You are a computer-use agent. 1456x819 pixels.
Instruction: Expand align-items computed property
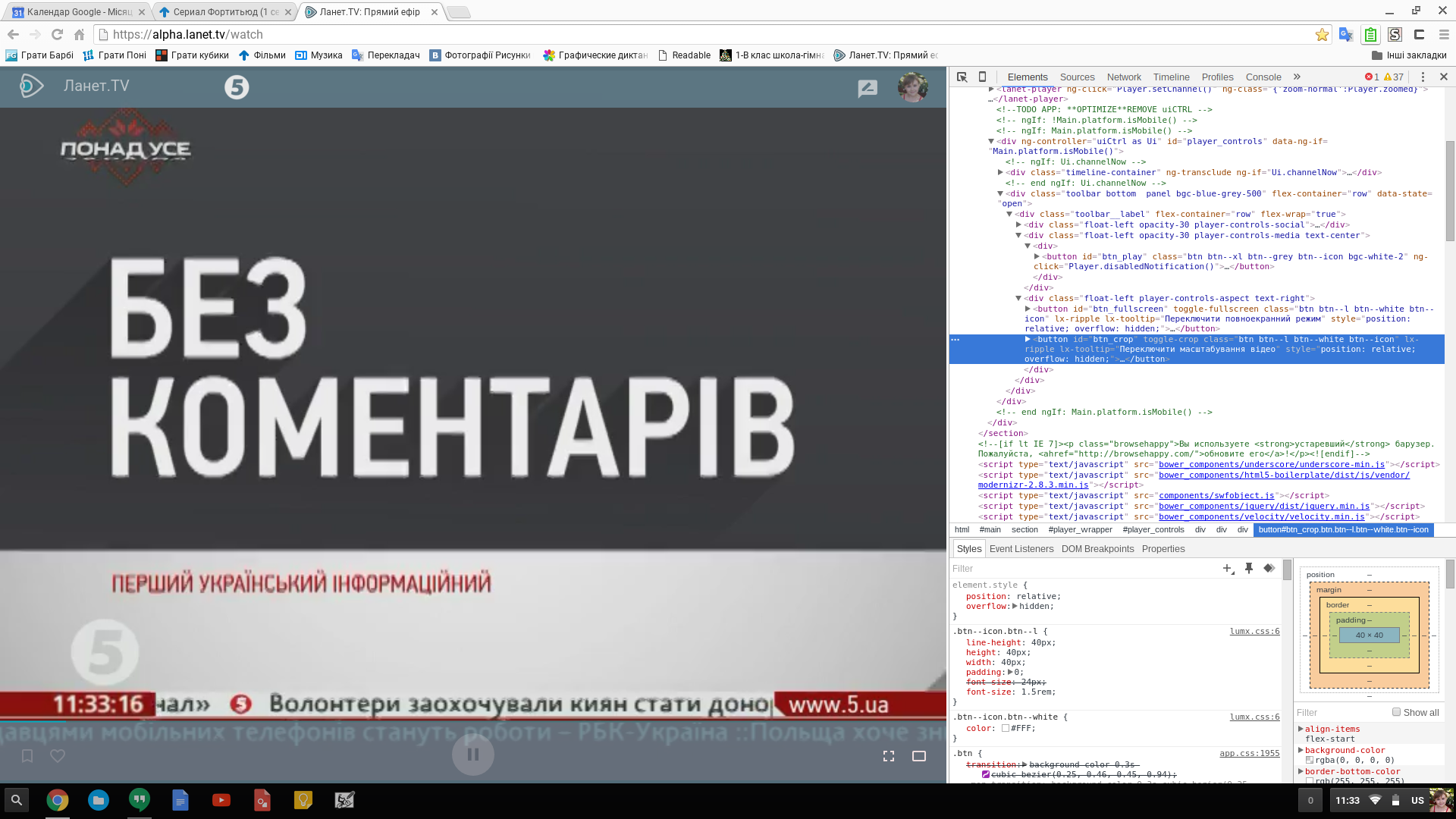[x=1301, y=729]
